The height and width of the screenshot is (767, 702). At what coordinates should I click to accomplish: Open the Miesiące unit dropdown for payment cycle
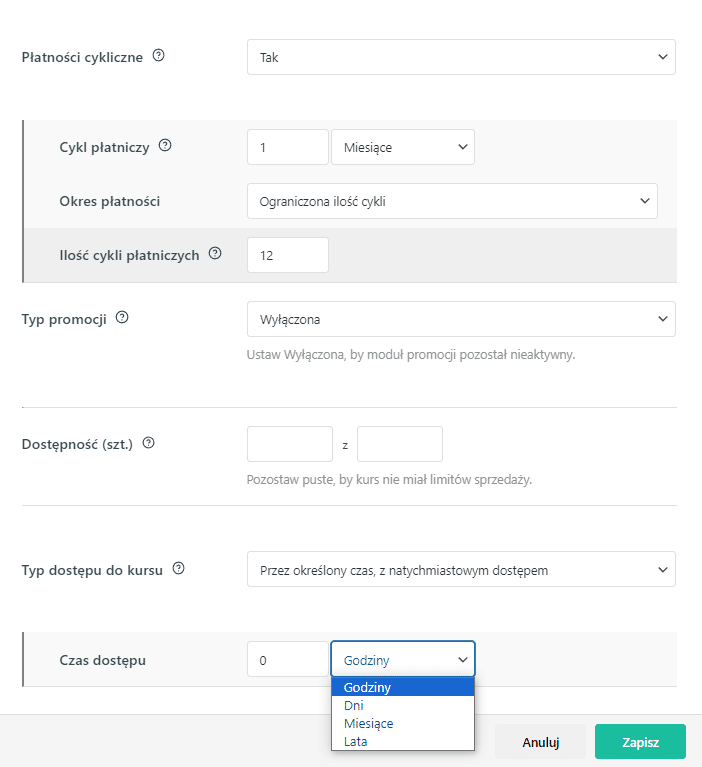(x=403, y=147)
